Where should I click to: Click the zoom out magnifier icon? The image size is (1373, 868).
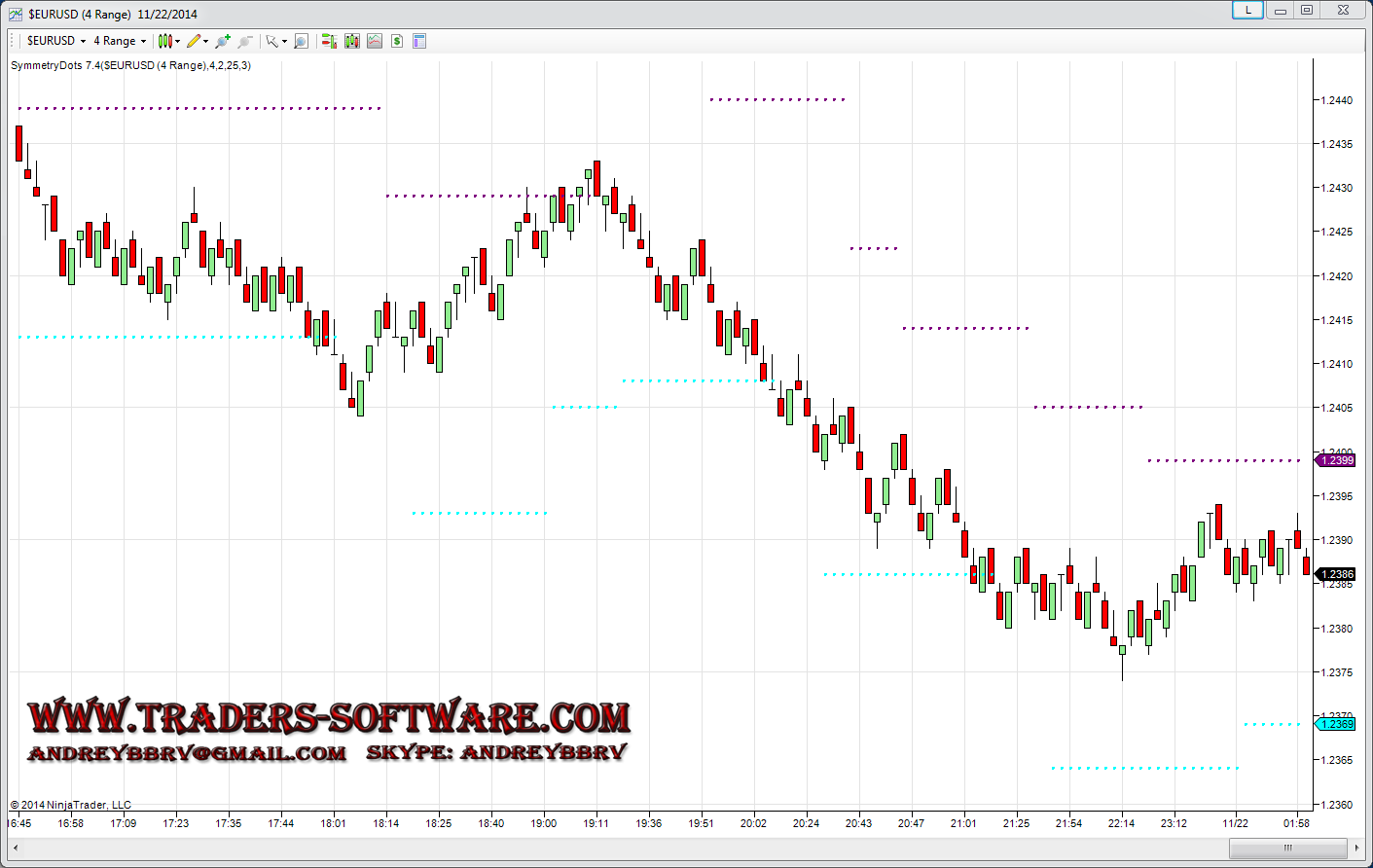click(245, 41)
